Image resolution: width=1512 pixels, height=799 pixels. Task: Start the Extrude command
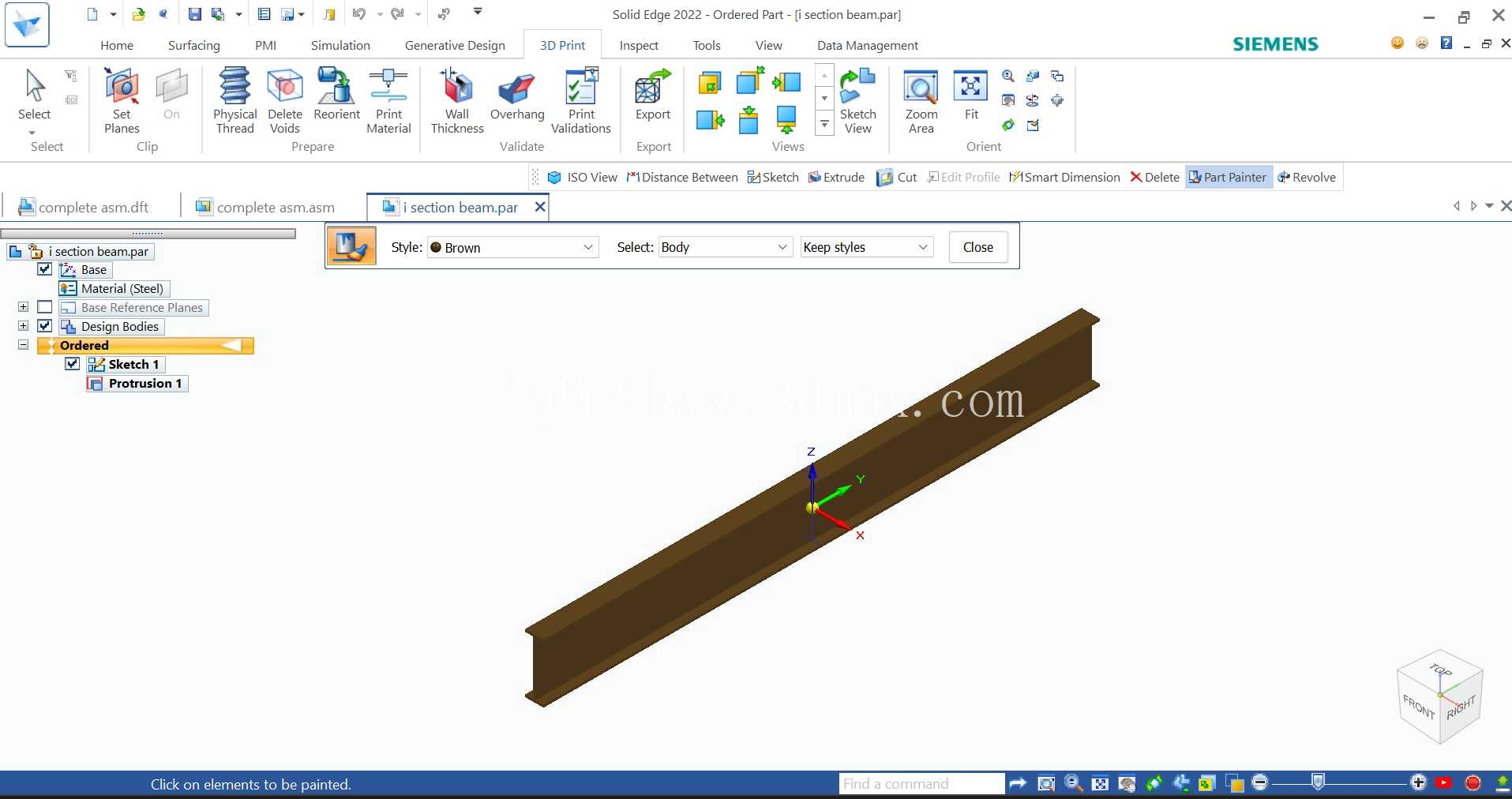click(x=836, y=178)
